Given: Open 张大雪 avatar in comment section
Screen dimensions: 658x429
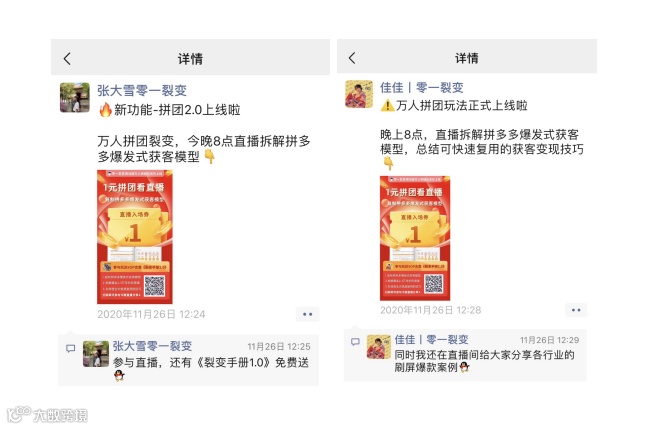Looking at the screenshot, I should click(96, 354).
